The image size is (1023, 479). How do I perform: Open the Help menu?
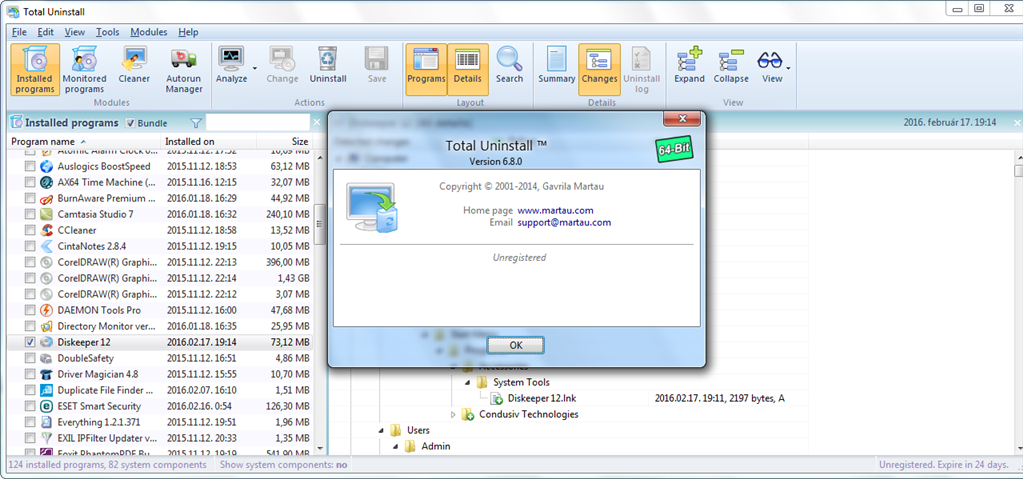coord(188,32)
